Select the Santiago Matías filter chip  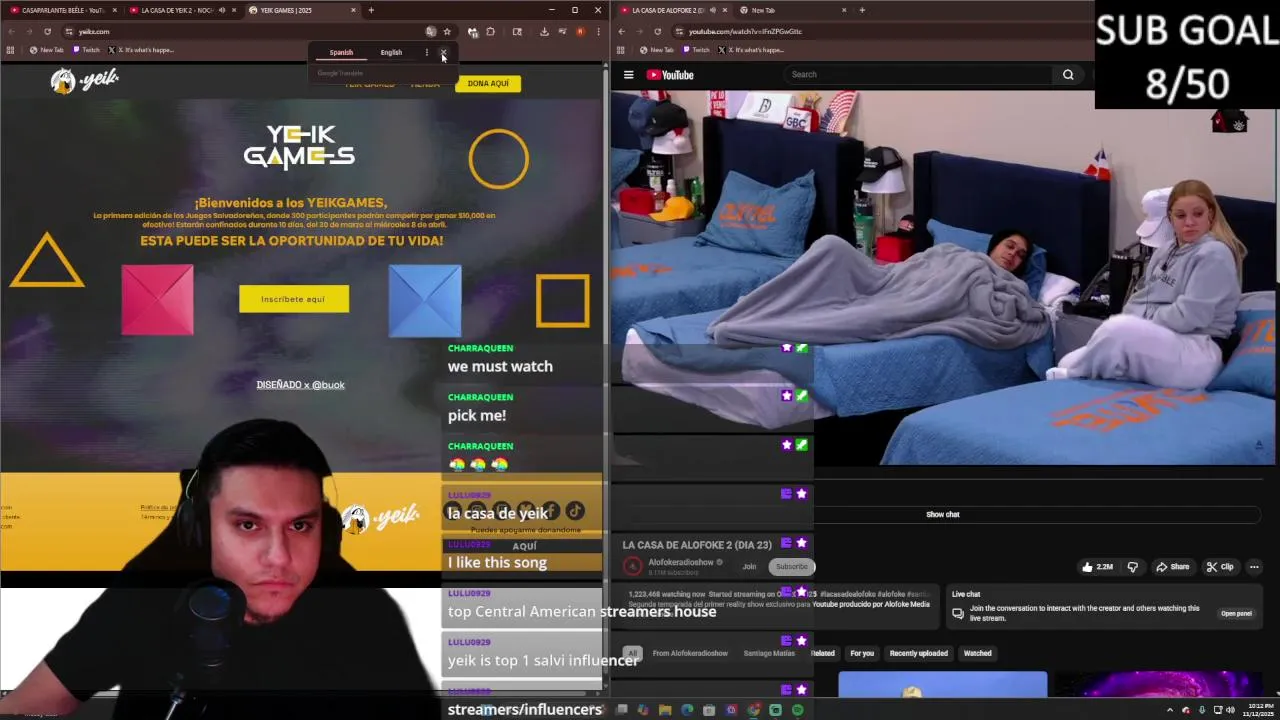769,653
